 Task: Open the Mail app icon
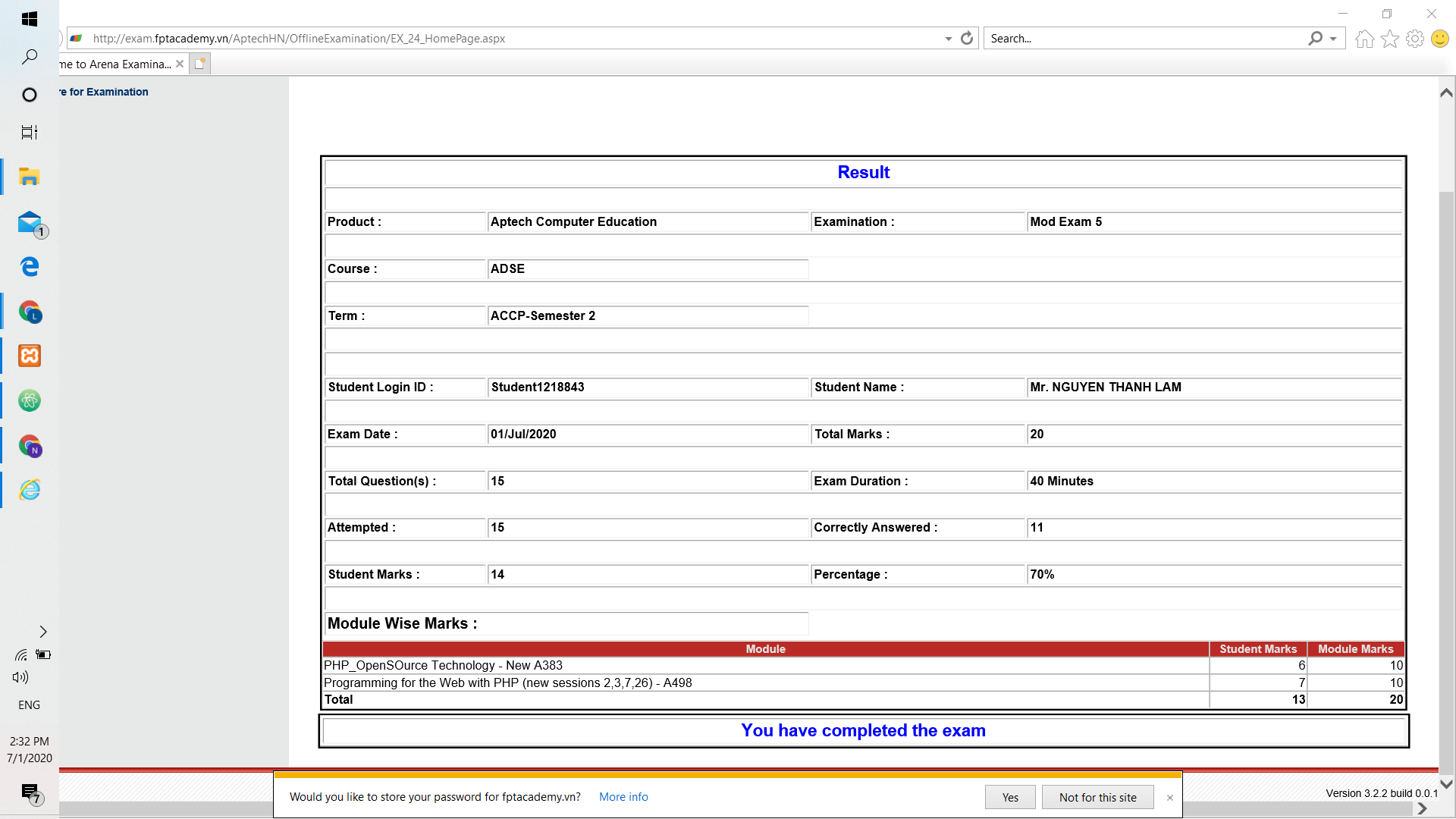click(x=30, y=222)
